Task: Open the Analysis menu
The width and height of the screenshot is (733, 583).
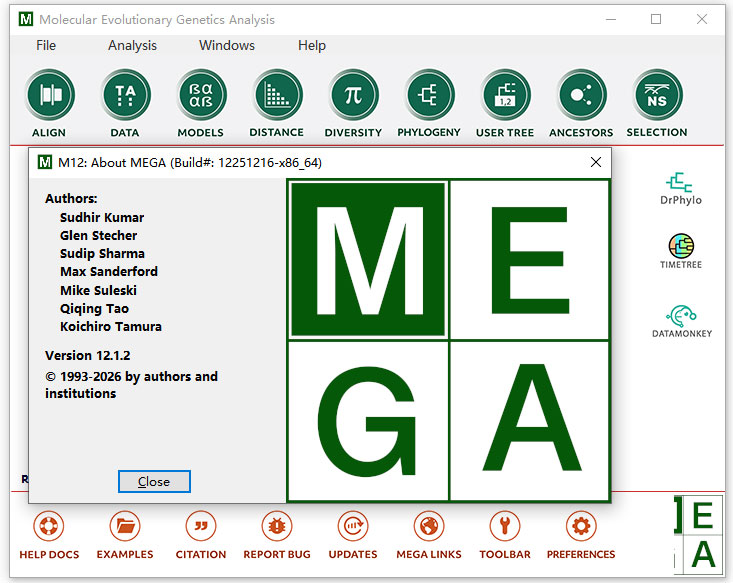Action: [132, 45]
